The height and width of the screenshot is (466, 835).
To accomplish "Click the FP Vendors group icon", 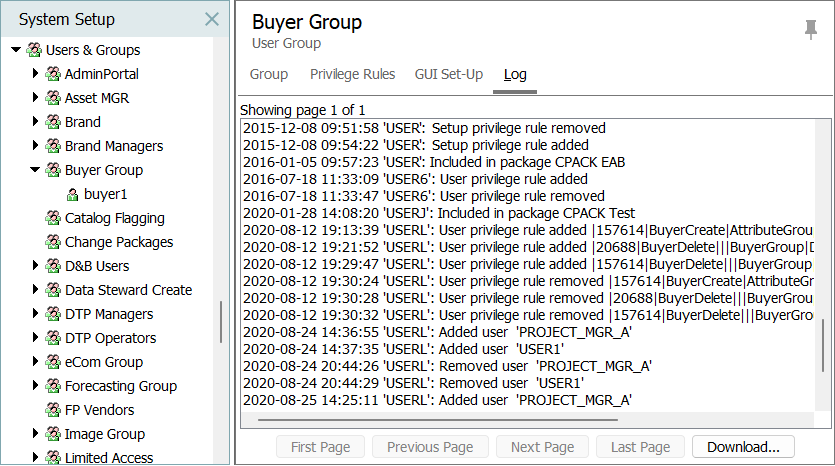I will tap(53, 410).
